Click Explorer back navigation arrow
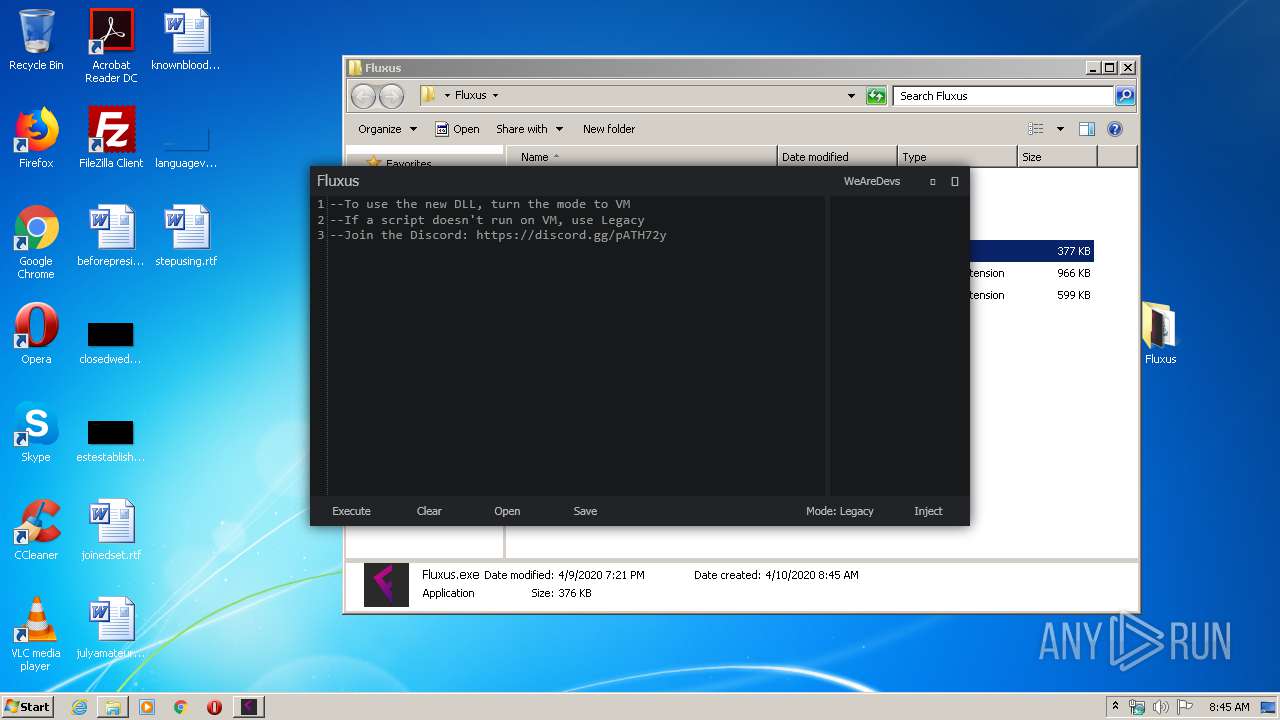The width and height of the screenshot is (1280, 720). coord(363,96)
